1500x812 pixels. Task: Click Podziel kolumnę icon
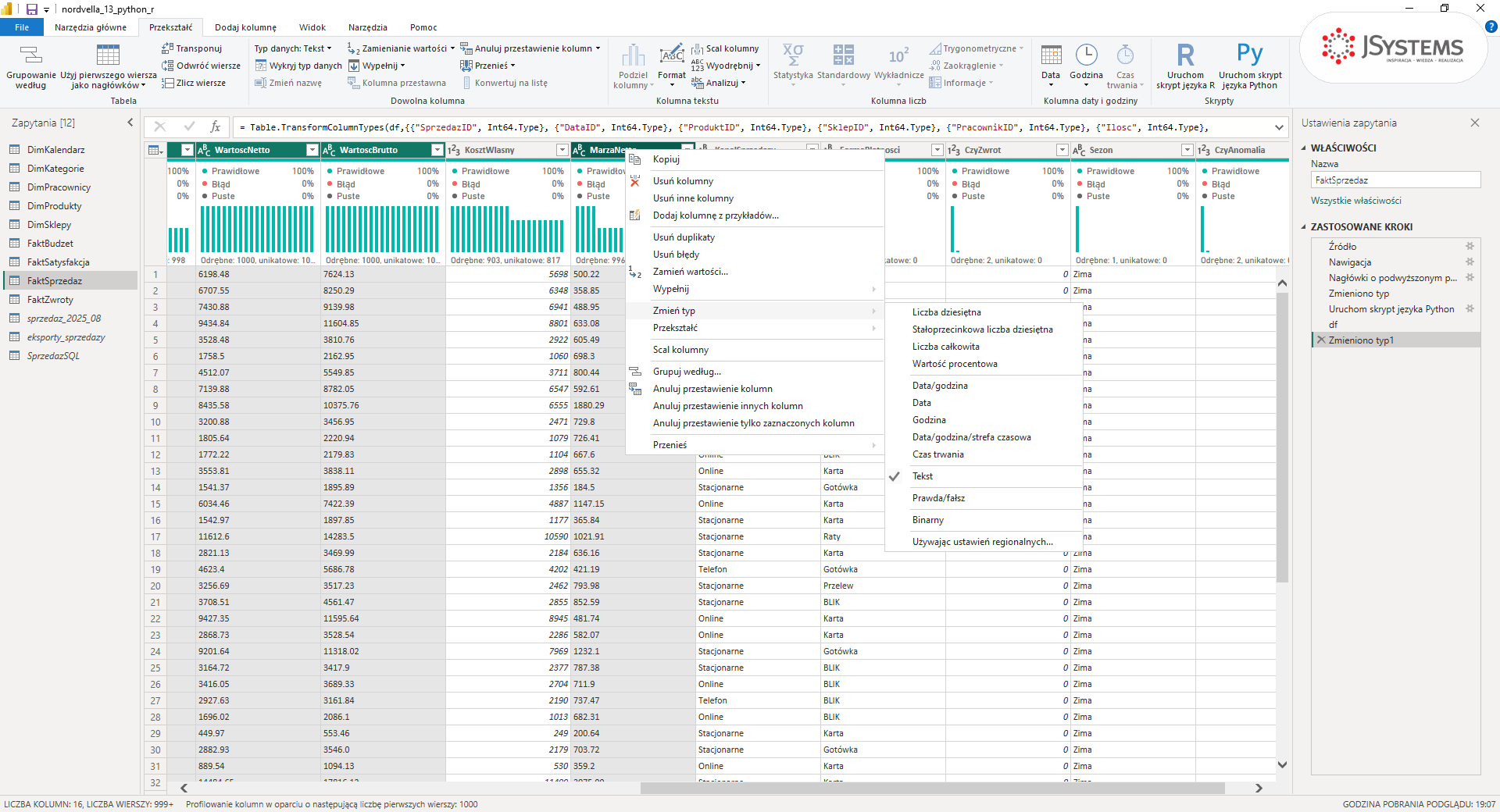pyautogui.click(x=633, y=55)
